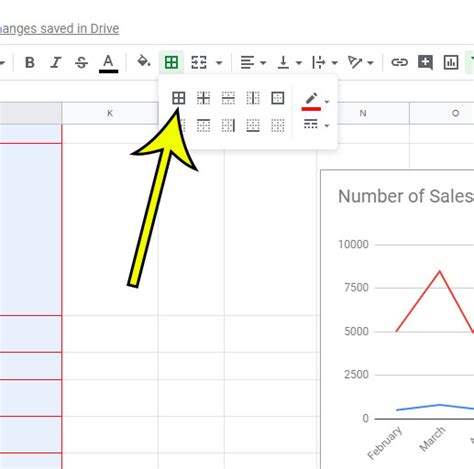The width and height of the screenshot is (474, 469).
Task: Open the fill color paint bucket
Action: point(144,61)
